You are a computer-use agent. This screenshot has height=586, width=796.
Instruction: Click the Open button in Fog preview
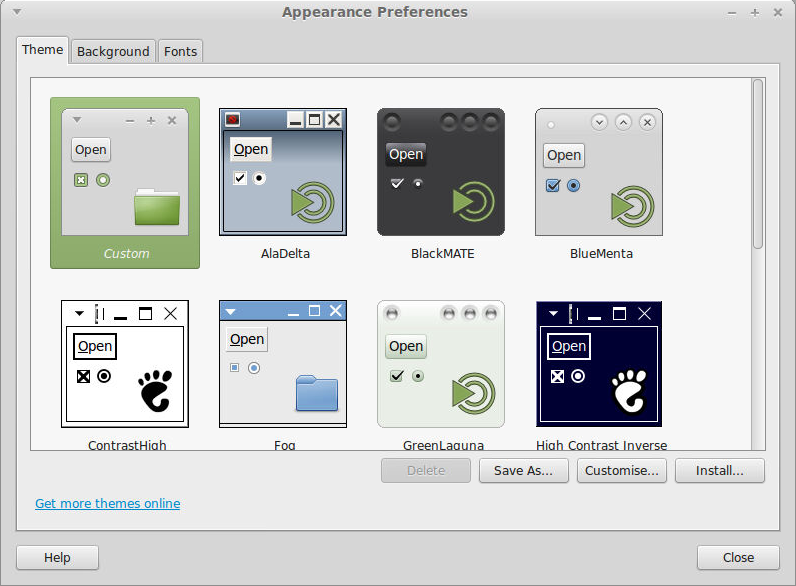point(247,339)
